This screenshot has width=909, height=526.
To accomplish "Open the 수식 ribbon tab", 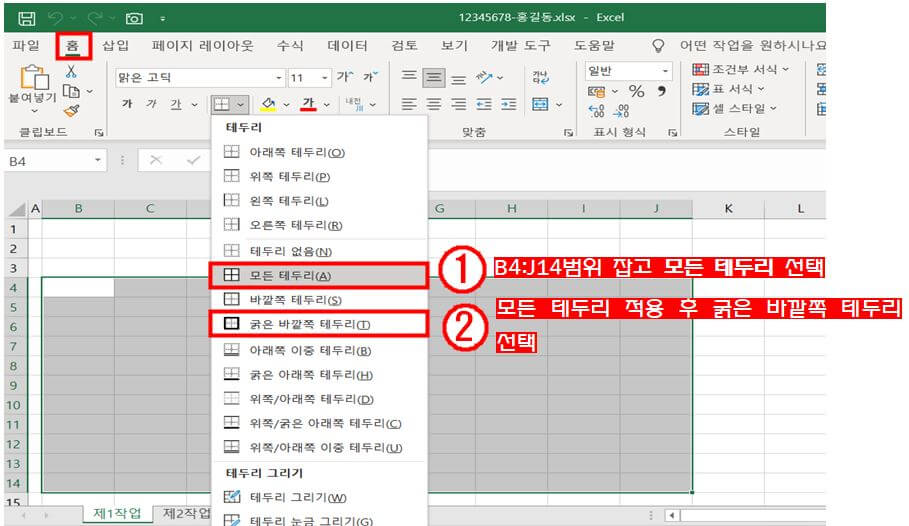I will [x=290, y=45].
